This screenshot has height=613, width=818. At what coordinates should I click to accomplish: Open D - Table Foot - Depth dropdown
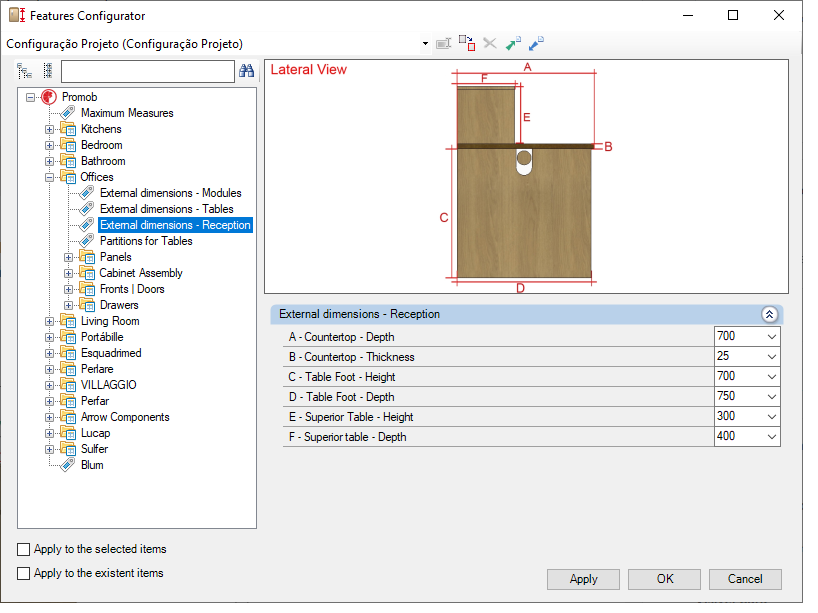772,397
